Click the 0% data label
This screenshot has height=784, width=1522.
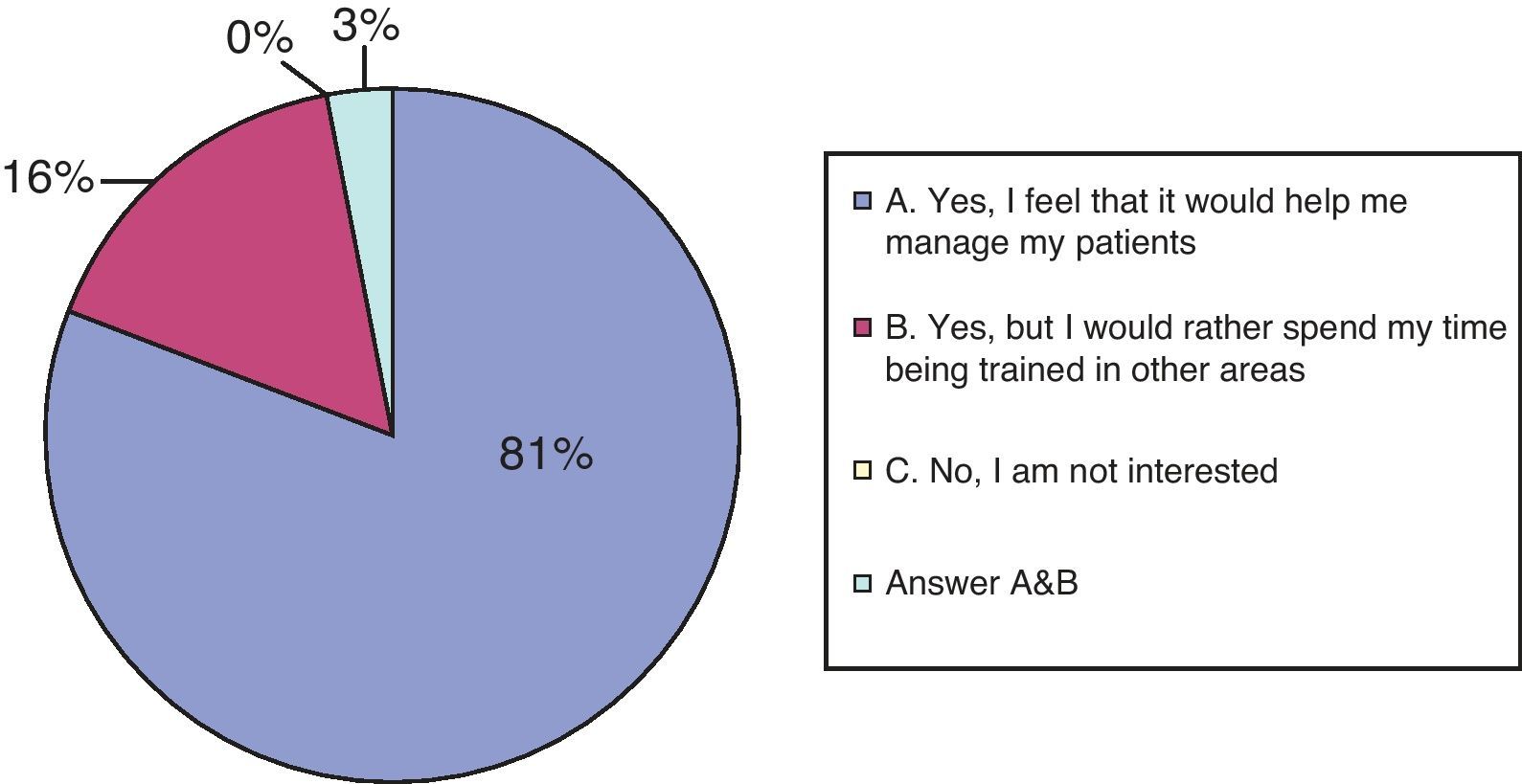coord(259,40)
